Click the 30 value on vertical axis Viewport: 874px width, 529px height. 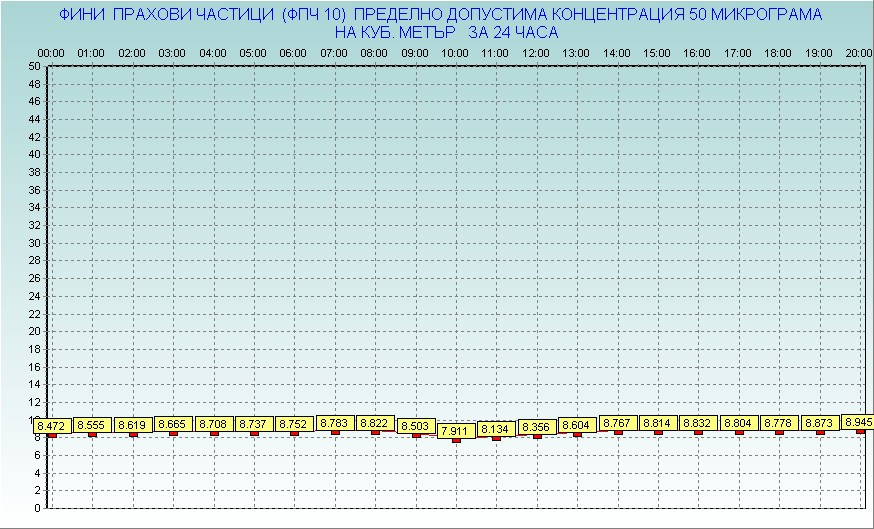tap(34, 242)
